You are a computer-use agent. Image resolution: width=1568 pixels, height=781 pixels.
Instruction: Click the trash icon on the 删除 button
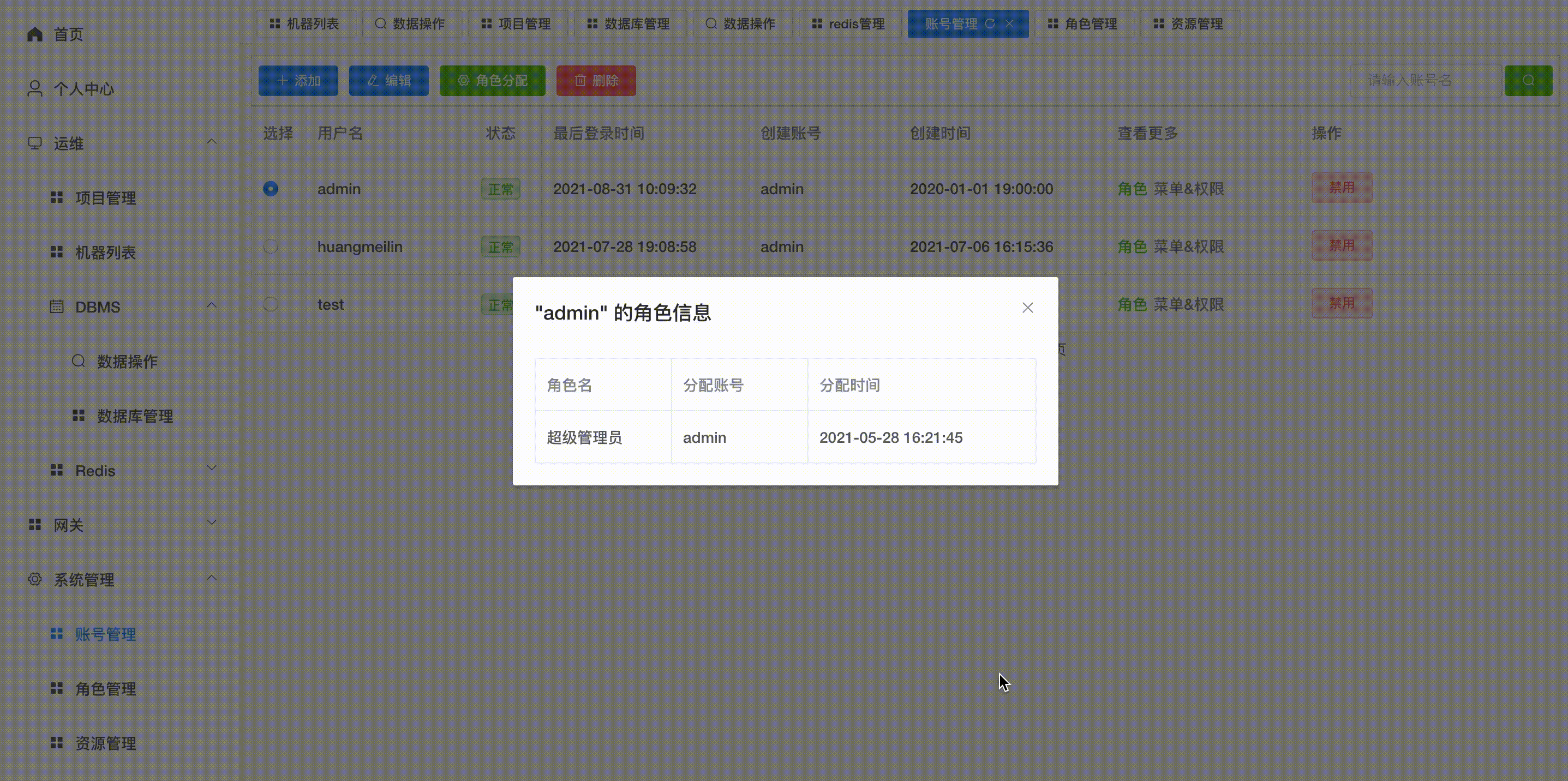click(x=580, y=80)
